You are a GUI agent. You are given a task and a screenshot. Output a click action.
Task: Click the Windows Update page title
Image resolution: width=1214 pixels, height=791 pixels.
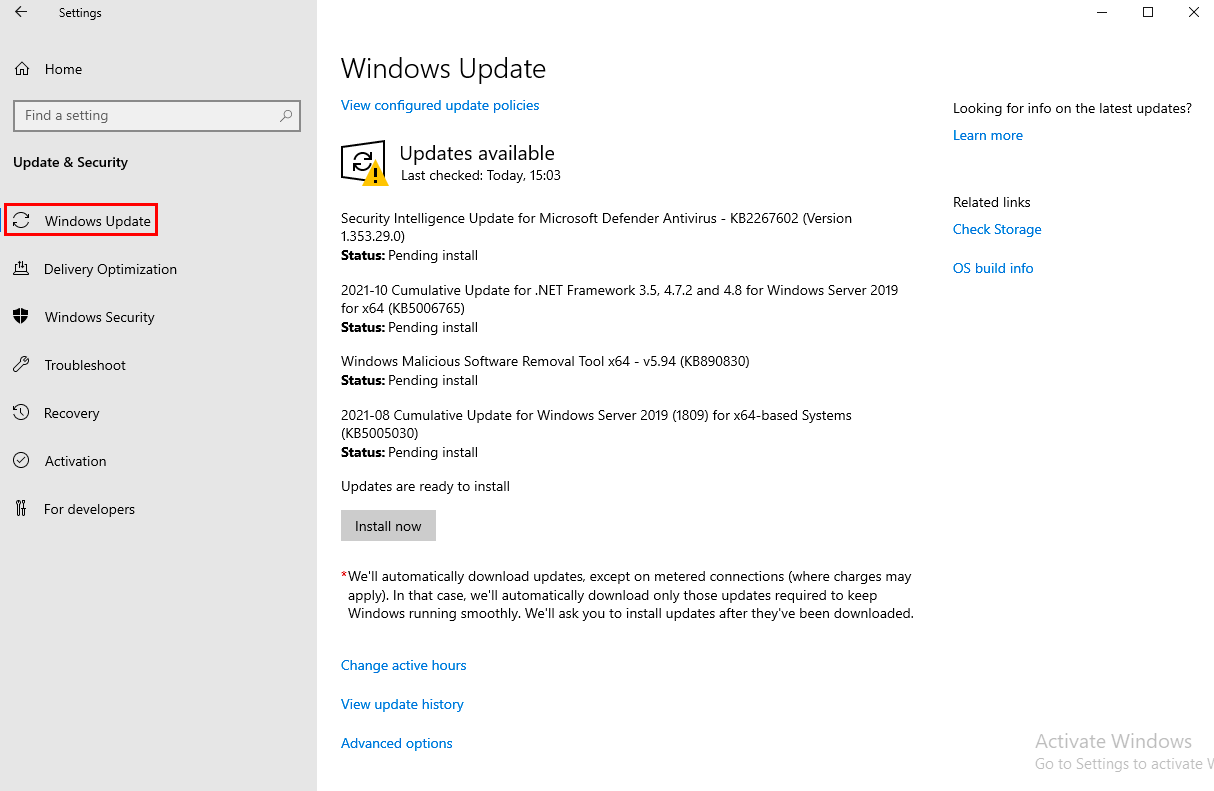point(443,68)
